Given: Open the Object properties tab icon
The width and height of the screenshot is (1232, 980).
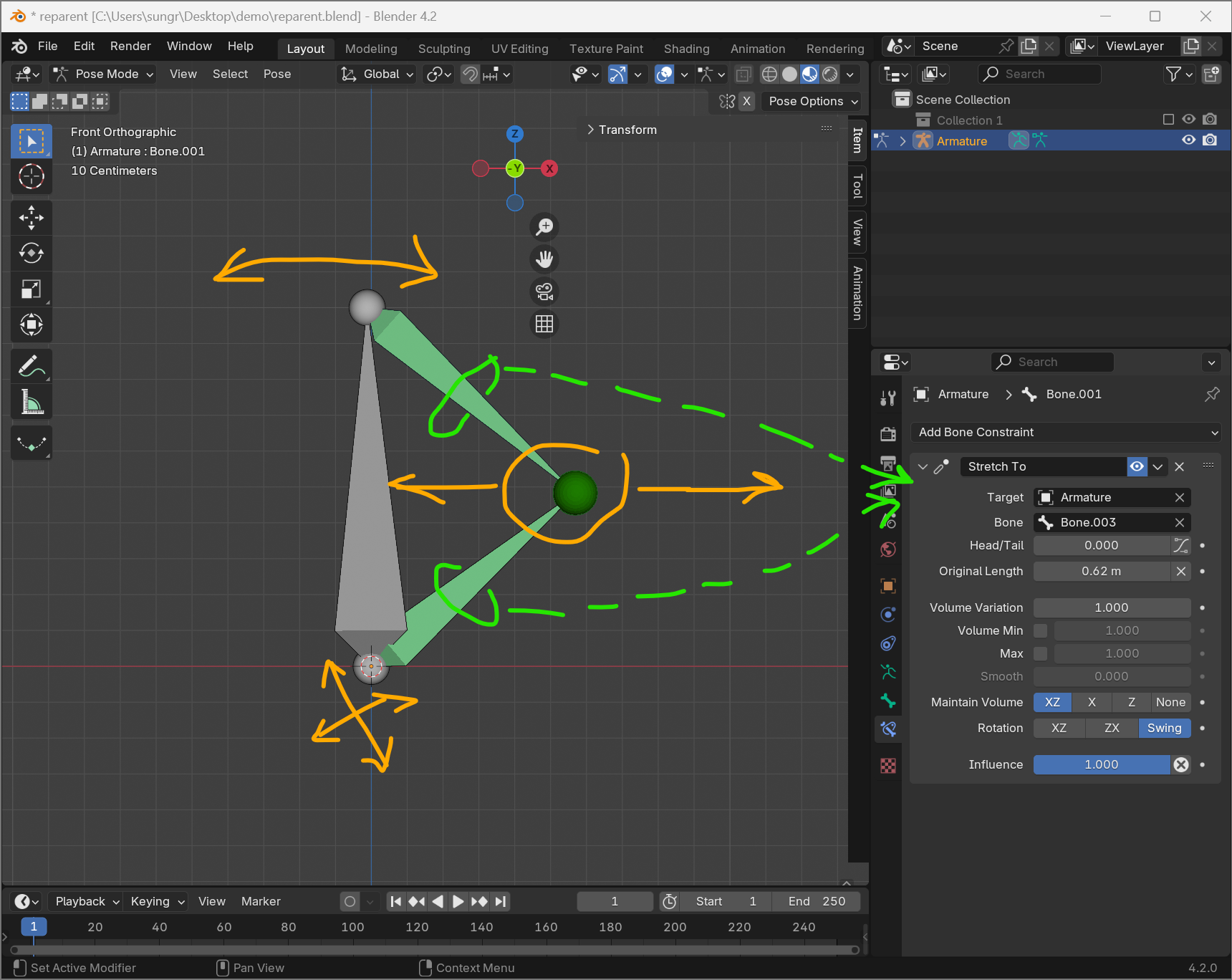Looking at the screenshot, I should pyautogui.click(x=888, y=586).
